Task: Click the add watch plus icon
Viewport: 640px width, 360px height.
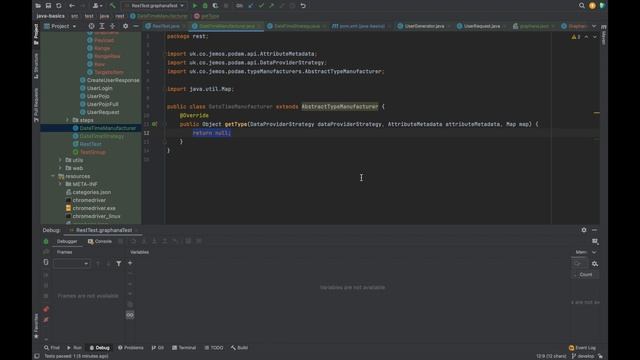Action: tap(130, 263)
